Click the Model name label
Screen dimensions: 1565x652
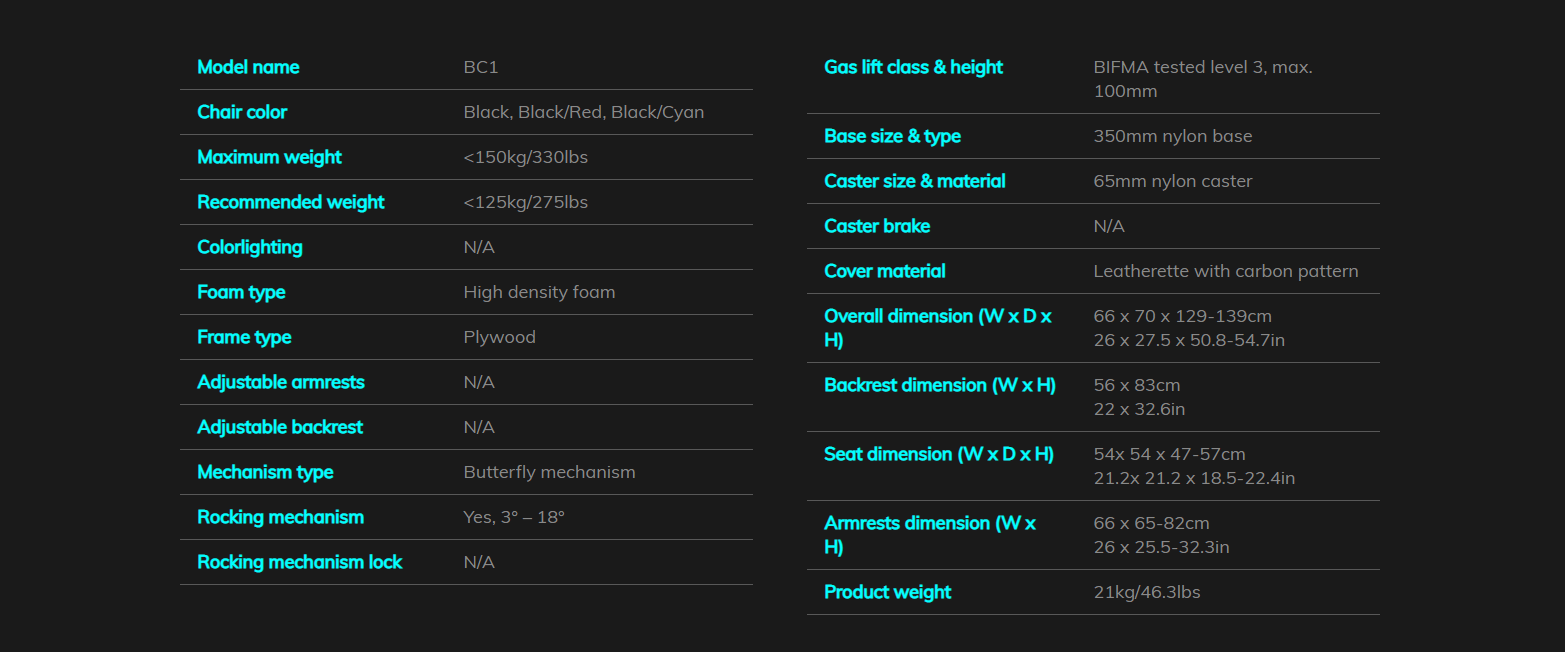[x=248, y=67]
